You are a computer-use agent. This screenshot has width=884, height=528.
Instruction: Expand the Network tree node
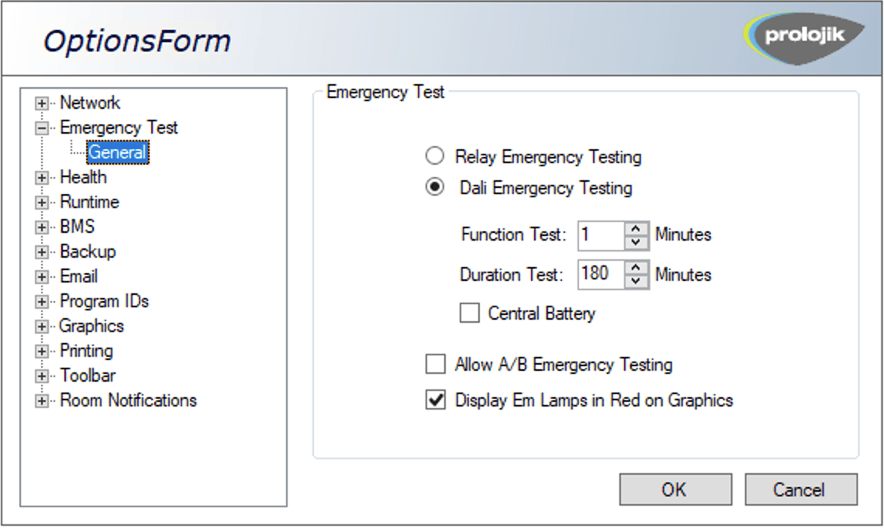42,103
